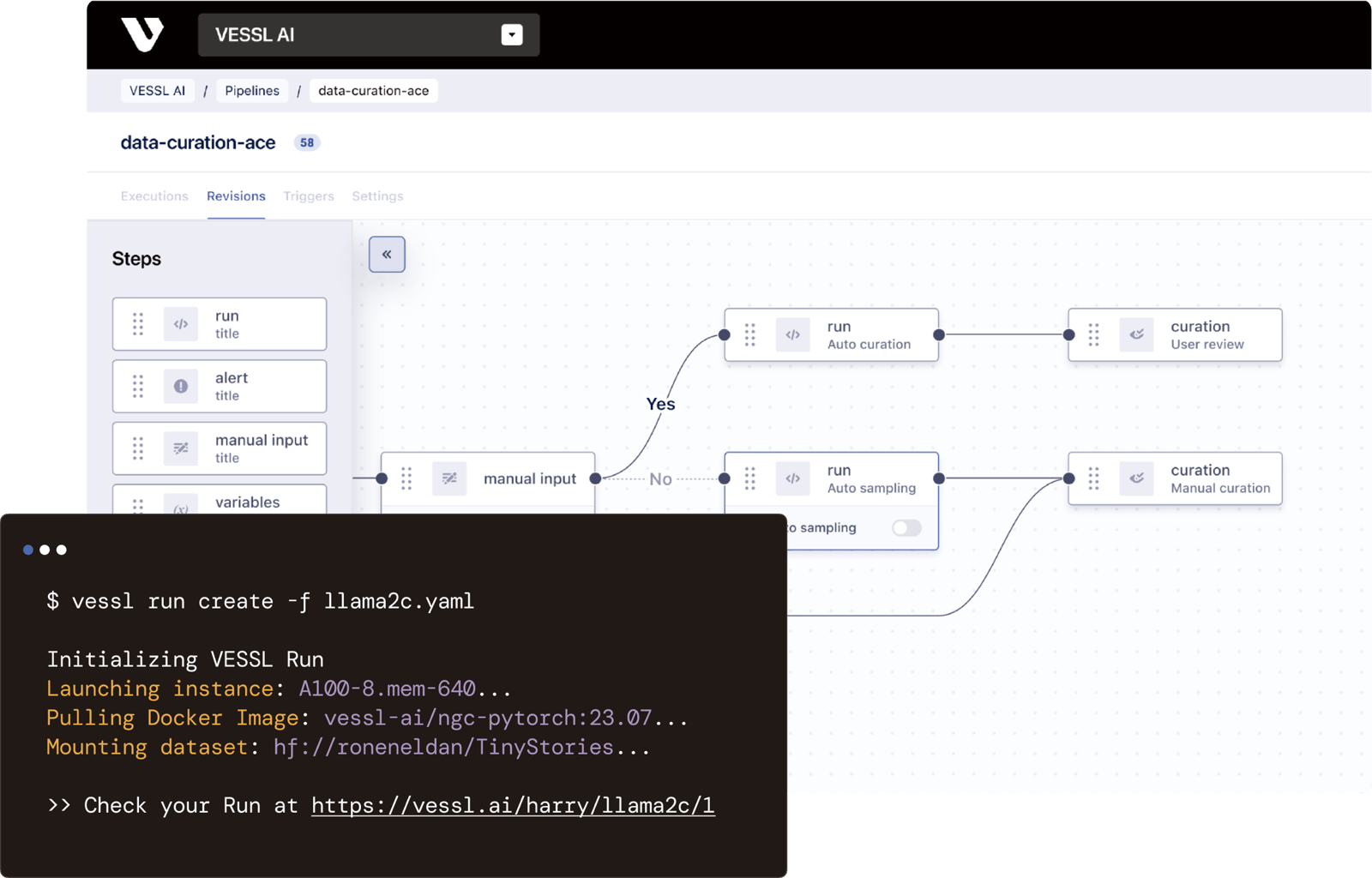Screen dimensions: 1372x878
Task: Open the vessl.ai/harry/llama2c/1 link in terminal
Action: pyautogui.click(x=513, y=805)
